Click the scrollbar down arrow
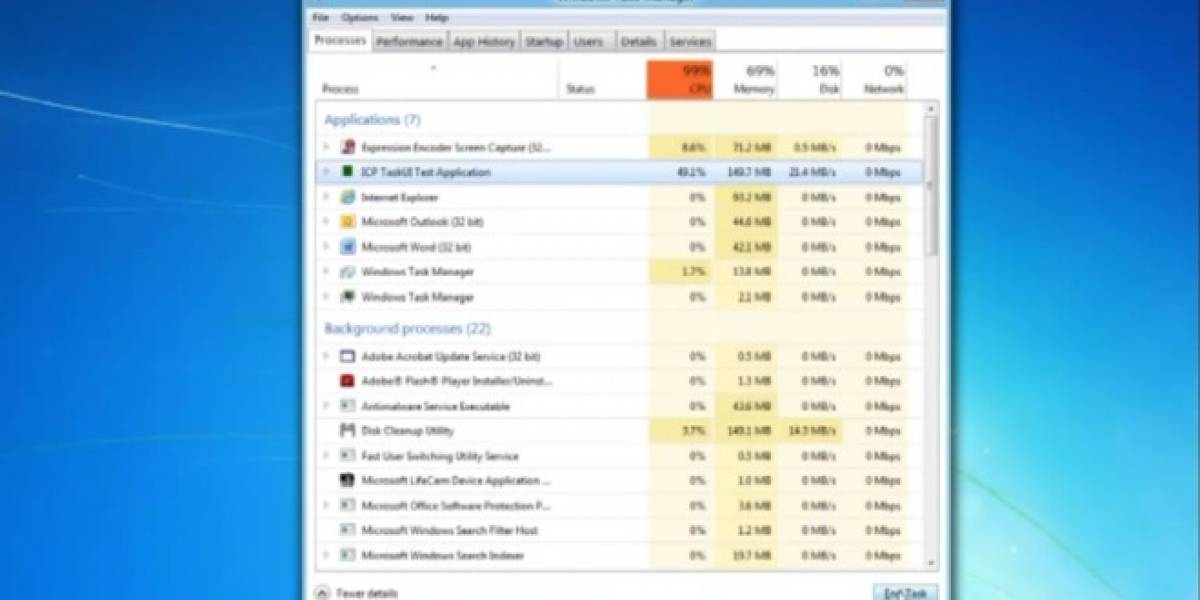The height and width of the screenshot is (600, 1200). click(932, 564)
